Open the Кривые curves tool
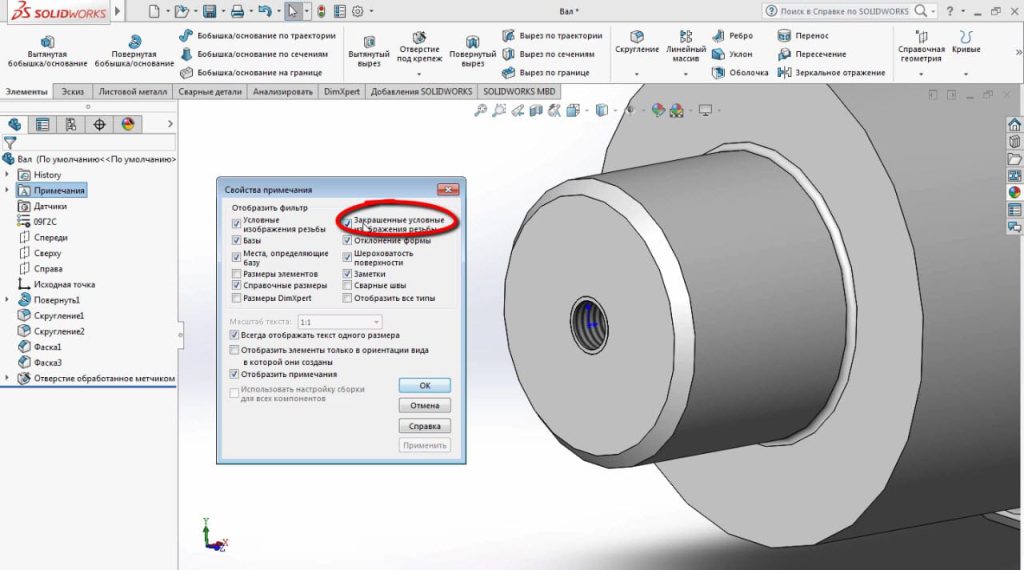 [x=966, y=42]
